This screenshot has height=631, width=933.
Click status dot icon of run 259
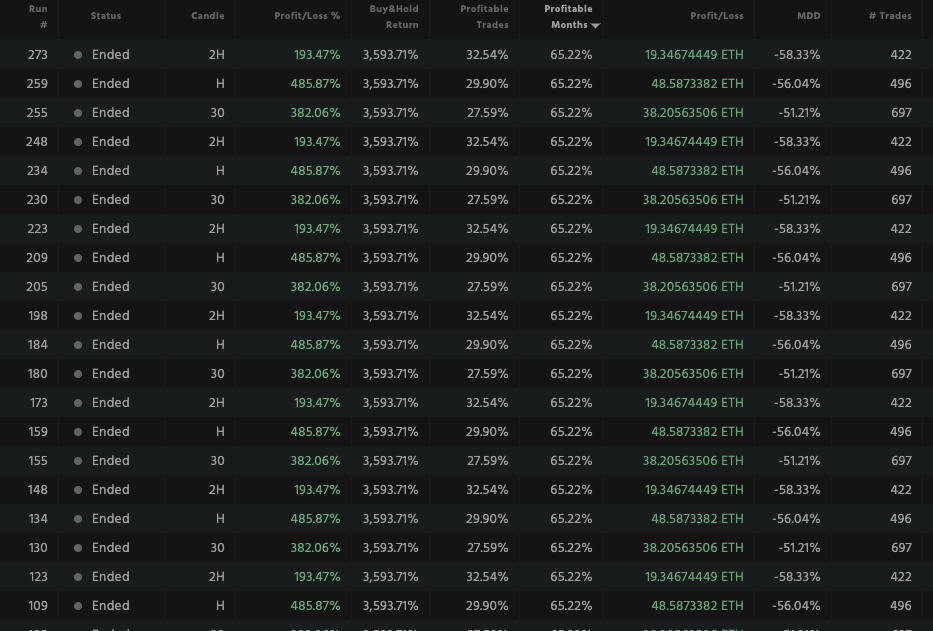tap(78, 84)
